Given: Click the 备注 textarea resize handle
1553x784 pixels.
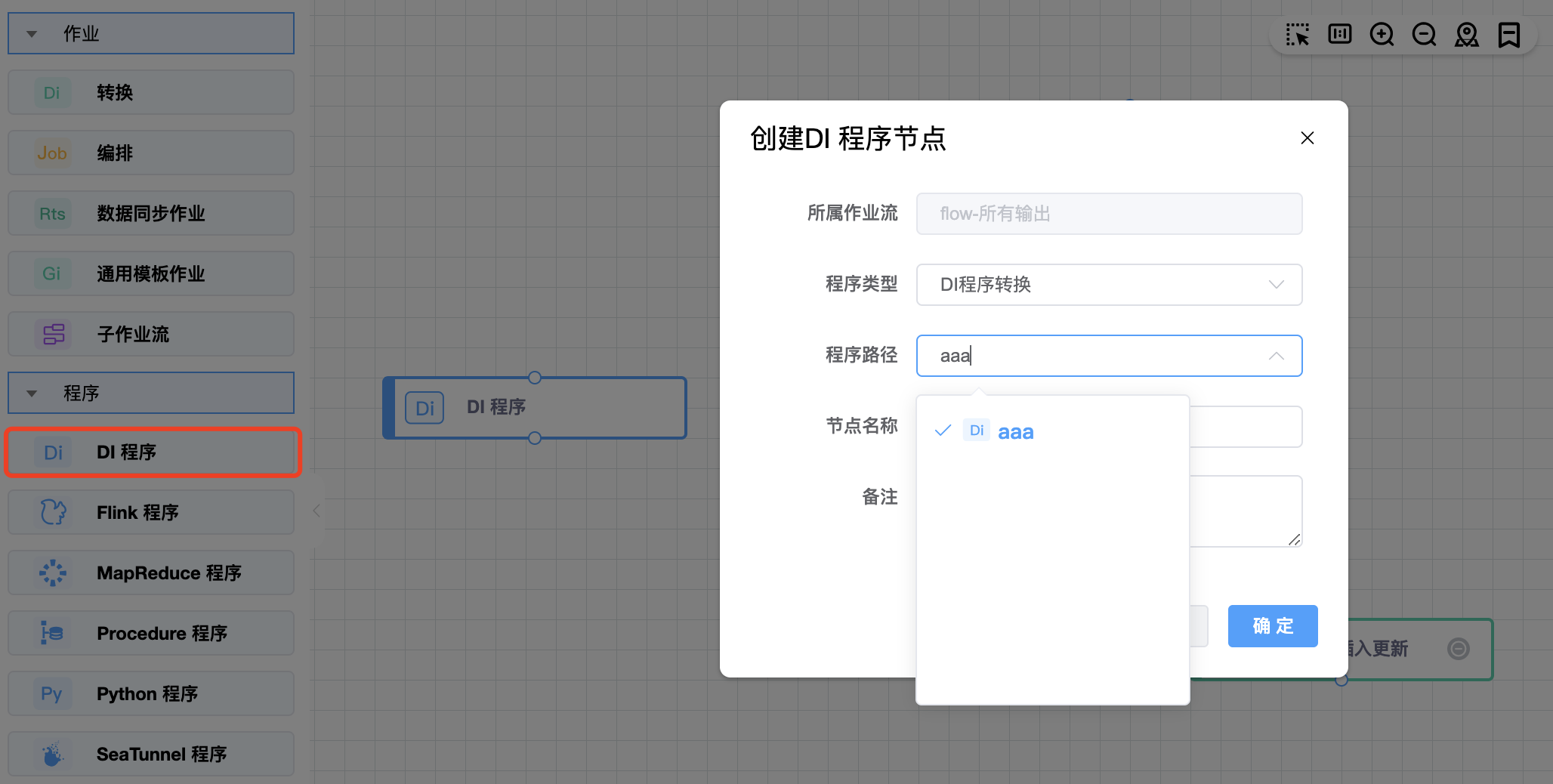Looking at the screenshot, I should click(x=1295, y=539).
